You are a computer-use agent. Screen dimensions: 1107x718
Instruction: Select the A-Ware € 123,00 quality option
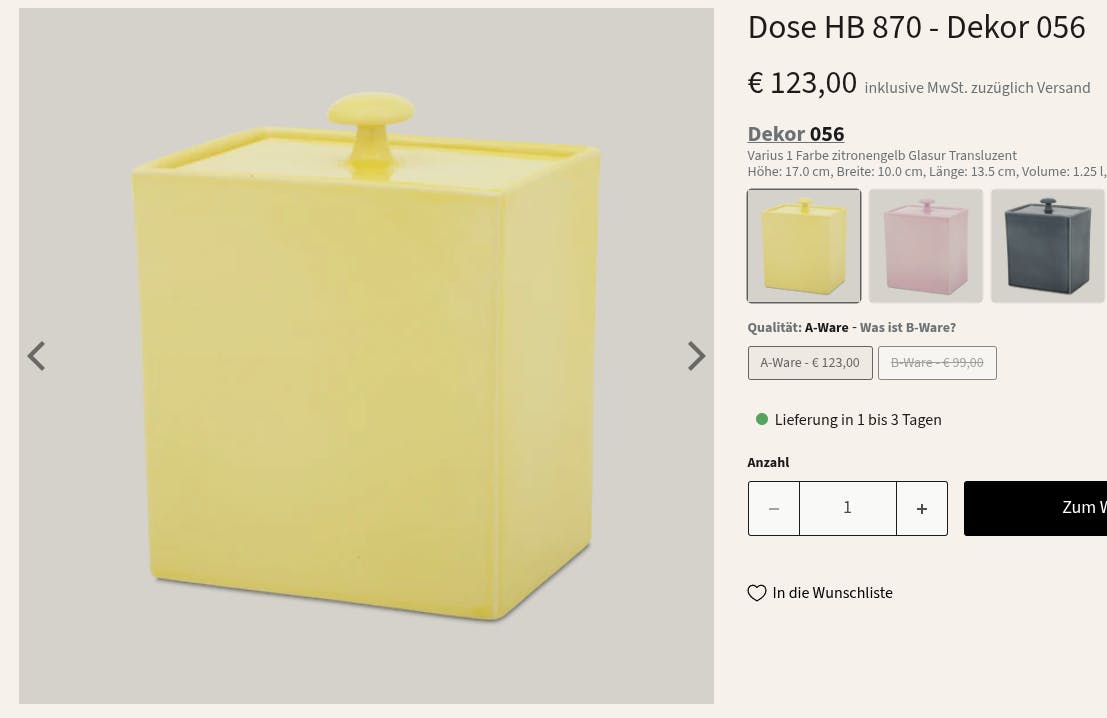click(x=810, y=363)
